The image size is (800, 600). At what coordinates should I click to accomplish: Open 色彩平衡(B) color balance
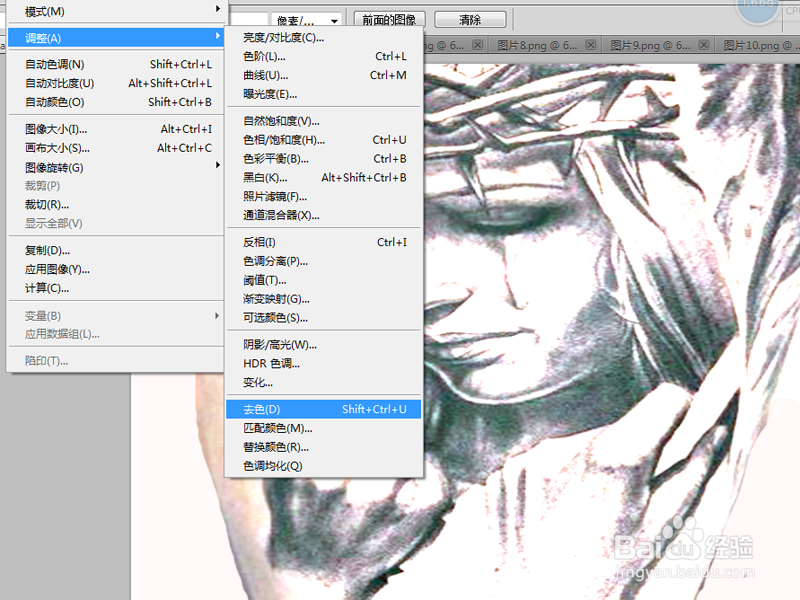[323, 159]
